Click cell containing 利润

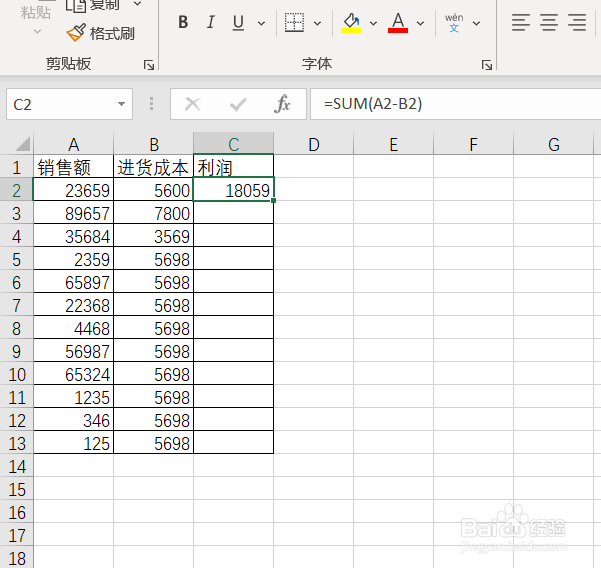click(233, 166)
